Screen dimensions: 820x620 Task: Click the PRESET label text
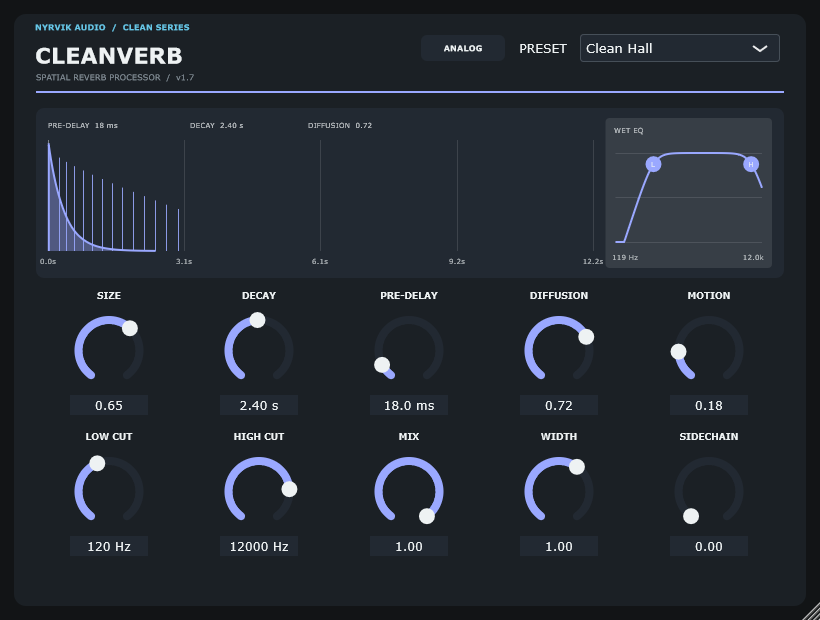coord(543,49)
